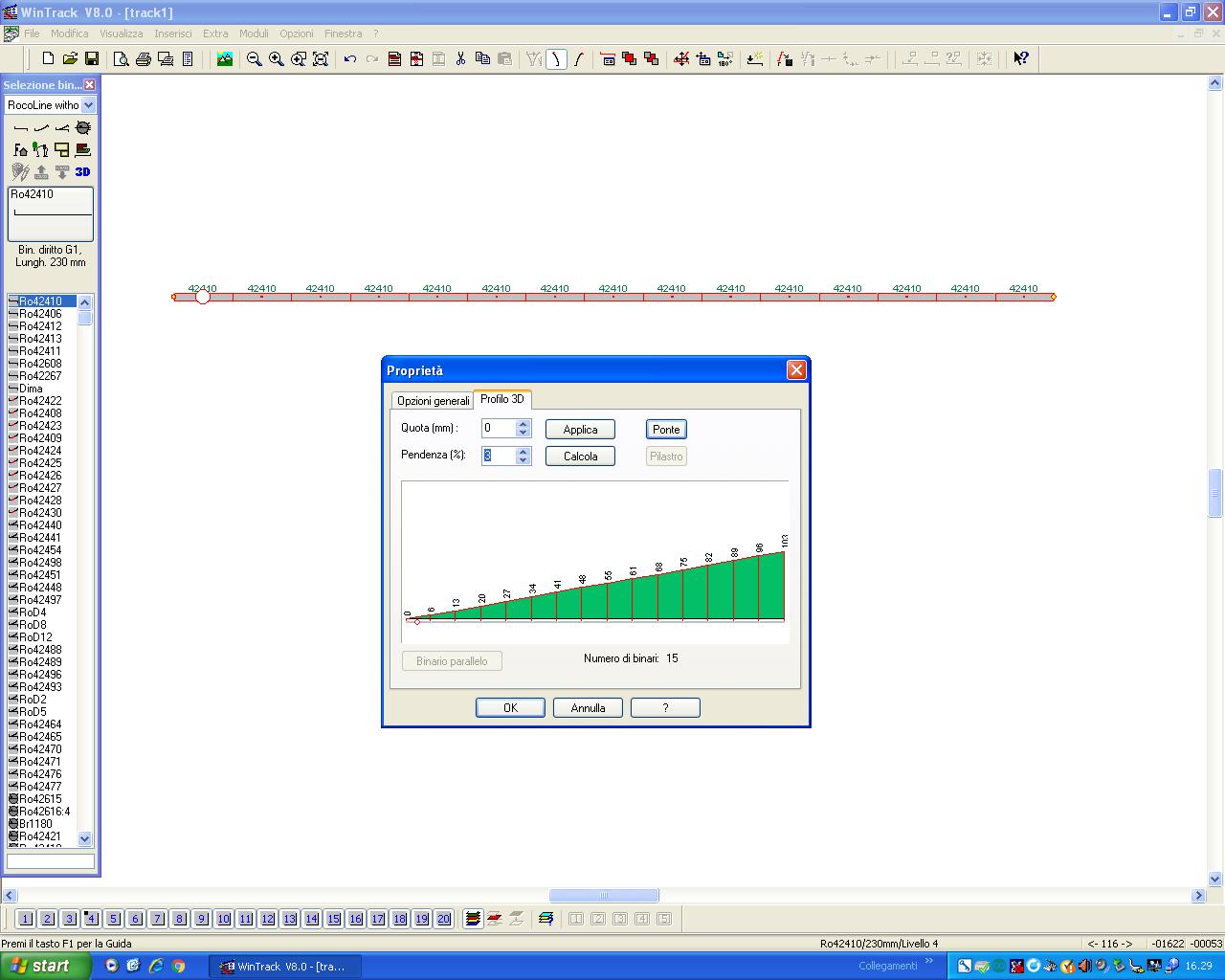
Task: Select the Profilo 3D tab
Action: pos(502,399)
